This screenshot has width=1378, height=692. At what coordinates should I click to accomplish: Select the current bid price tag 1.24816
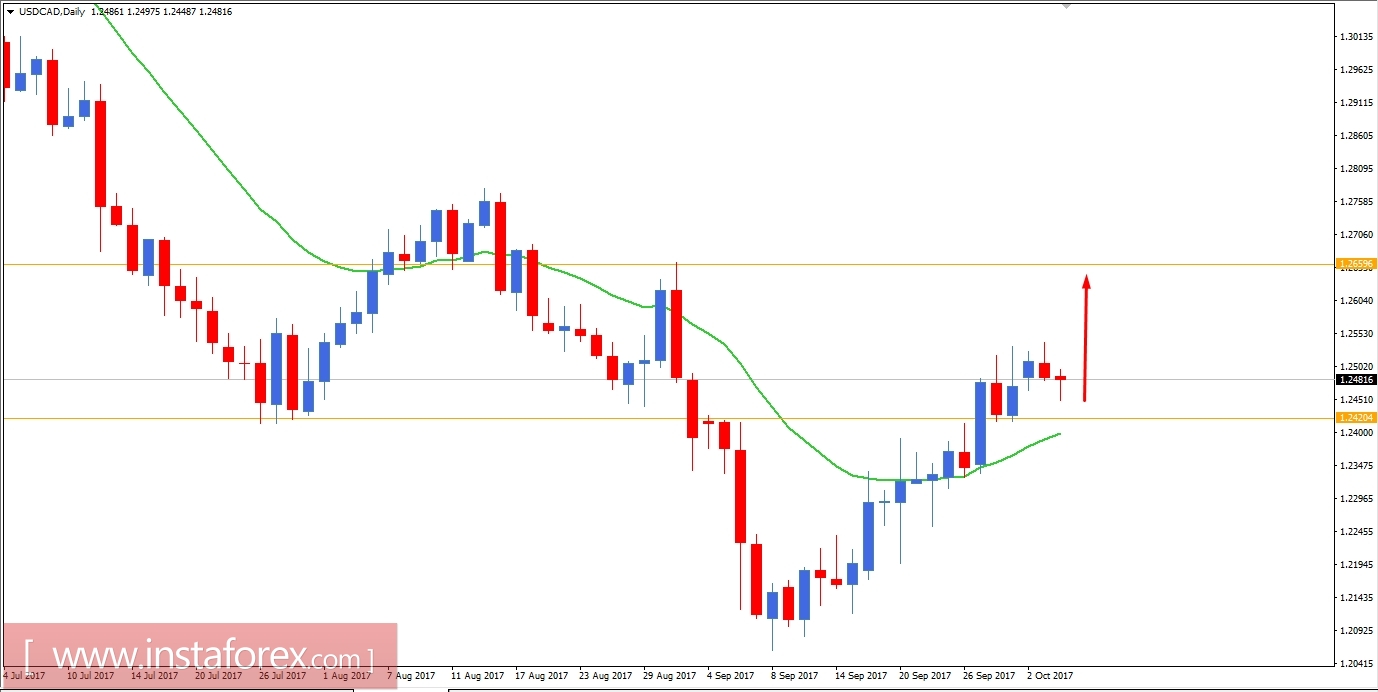[x=1355, y=379]
